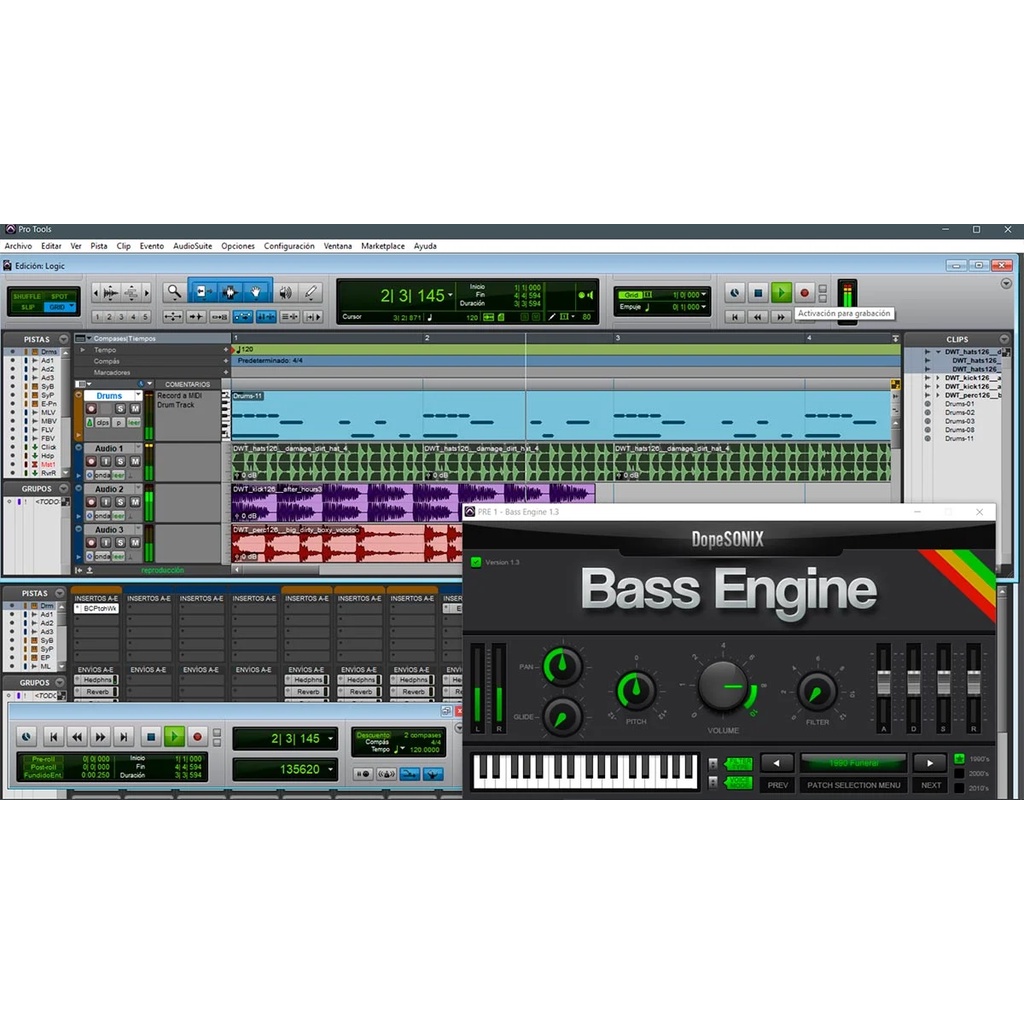Enable SPOT edit mode
Viewport: 1024px width, 1024px height.
coord(59,296)
